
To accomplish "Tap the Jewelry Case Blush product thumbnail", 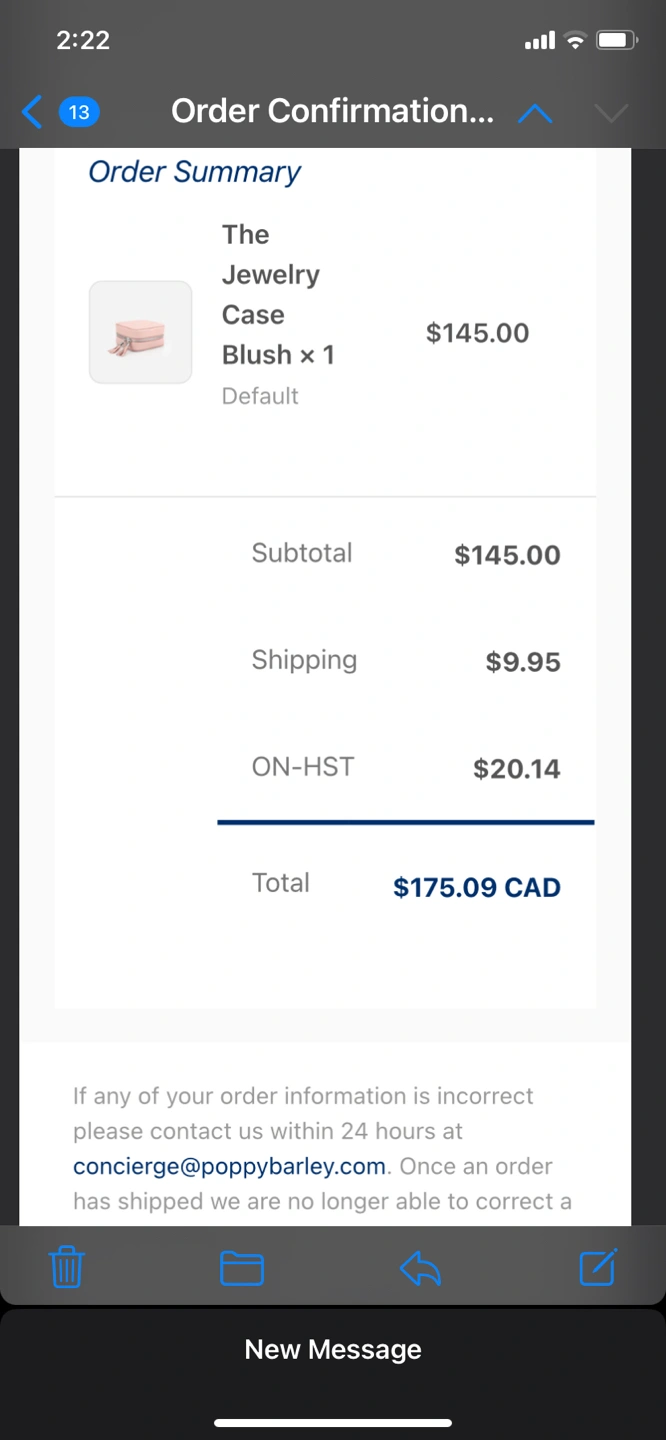I will point(140,332).
